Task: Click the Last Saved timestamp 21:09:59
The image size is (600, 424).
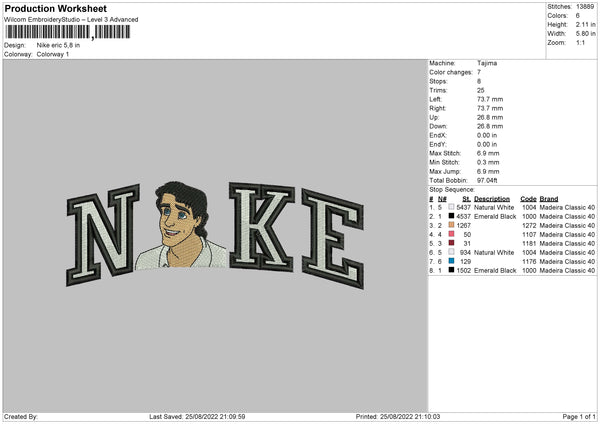Action: pyautogui.click(x=215, y=417)
